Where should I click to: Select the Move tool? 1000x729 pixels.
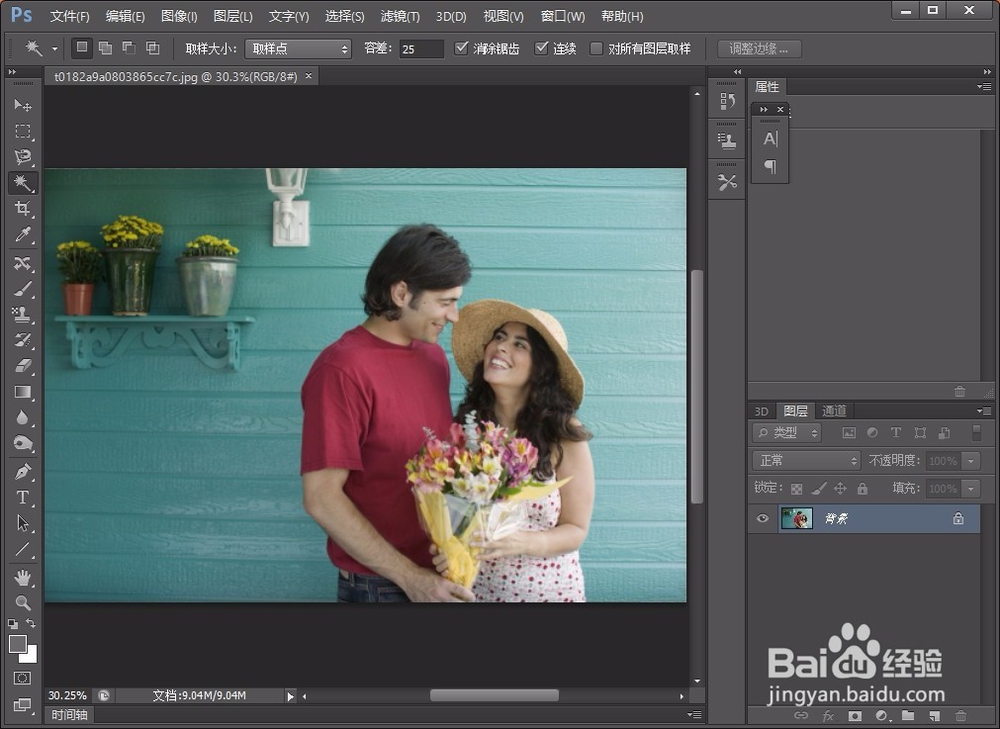23,105
